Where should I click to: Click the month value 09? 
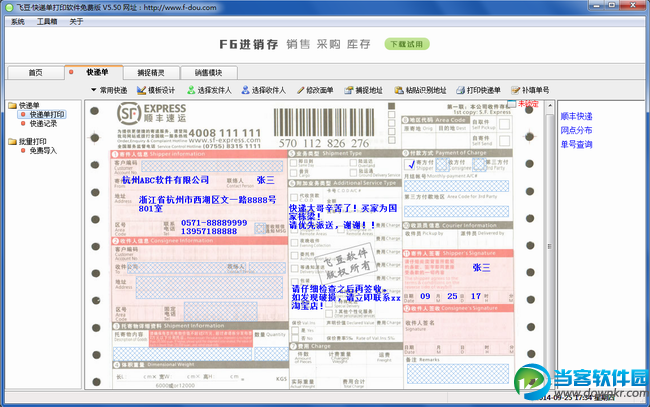click(425, 296)
